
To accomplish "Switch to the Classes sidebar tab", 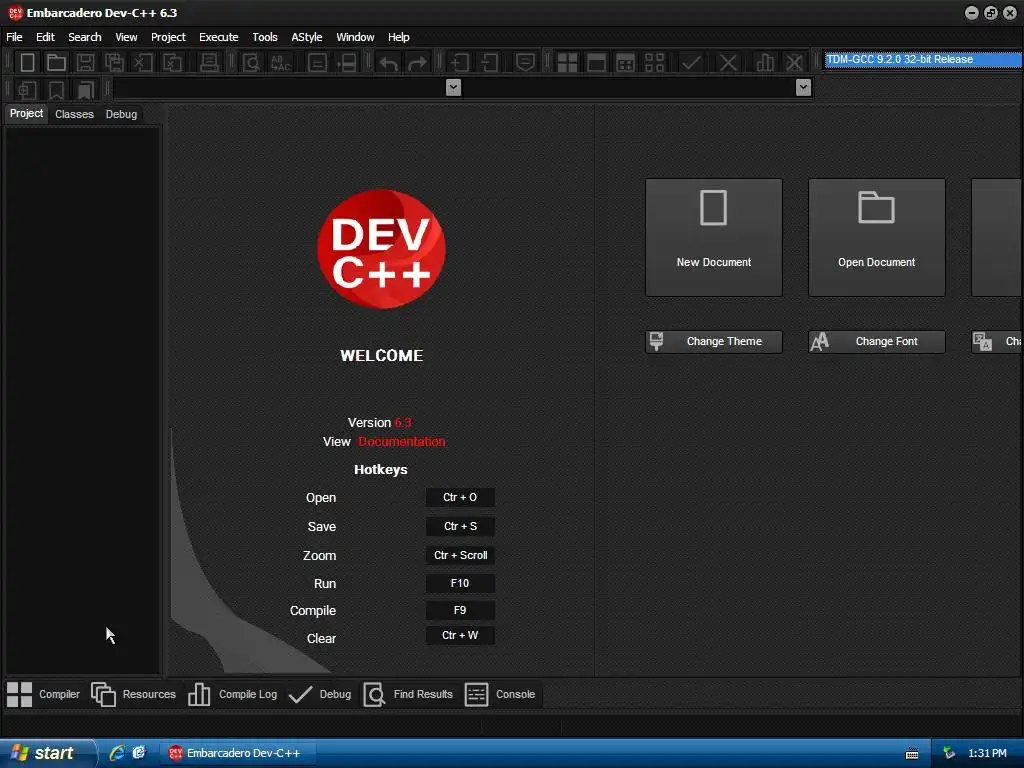I will [74, 114].
